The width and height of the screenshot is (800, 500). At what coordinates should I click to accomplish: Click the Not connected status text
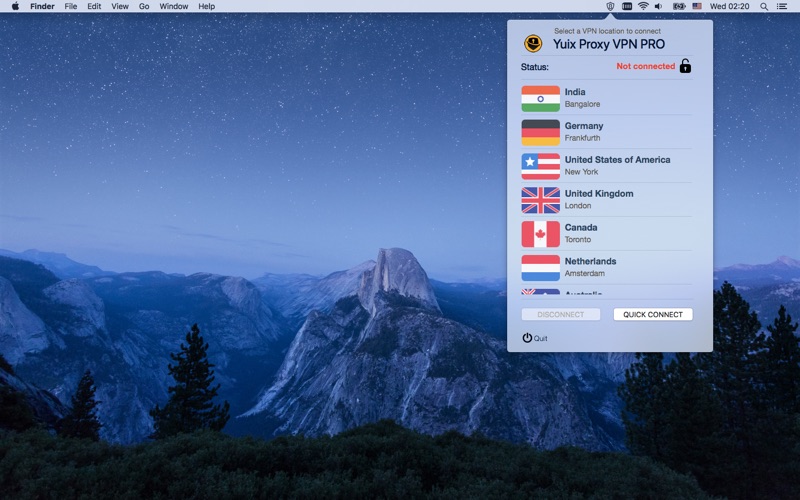[x=645, y=66]
